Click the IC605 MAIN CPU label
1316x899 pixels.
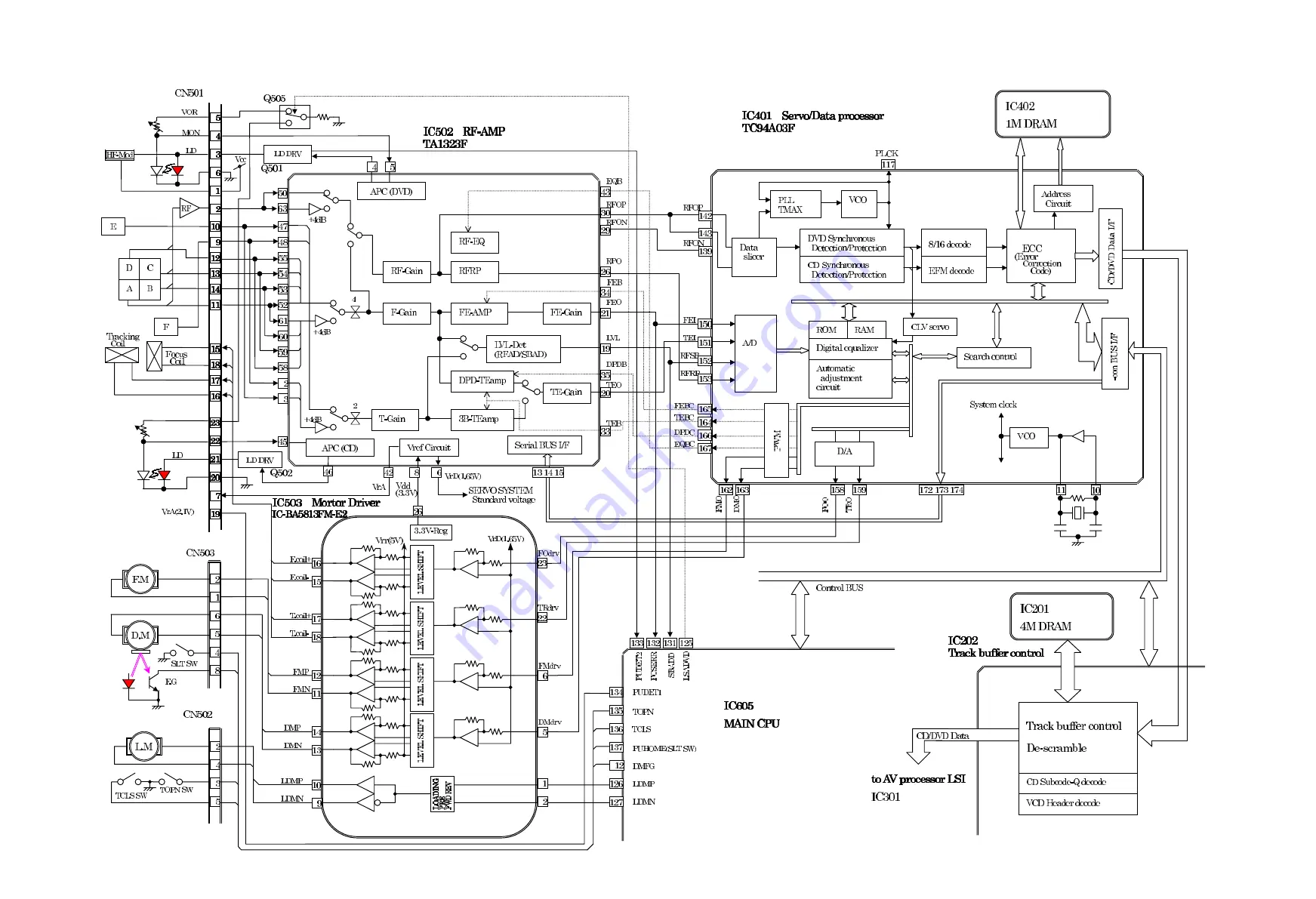751,715
